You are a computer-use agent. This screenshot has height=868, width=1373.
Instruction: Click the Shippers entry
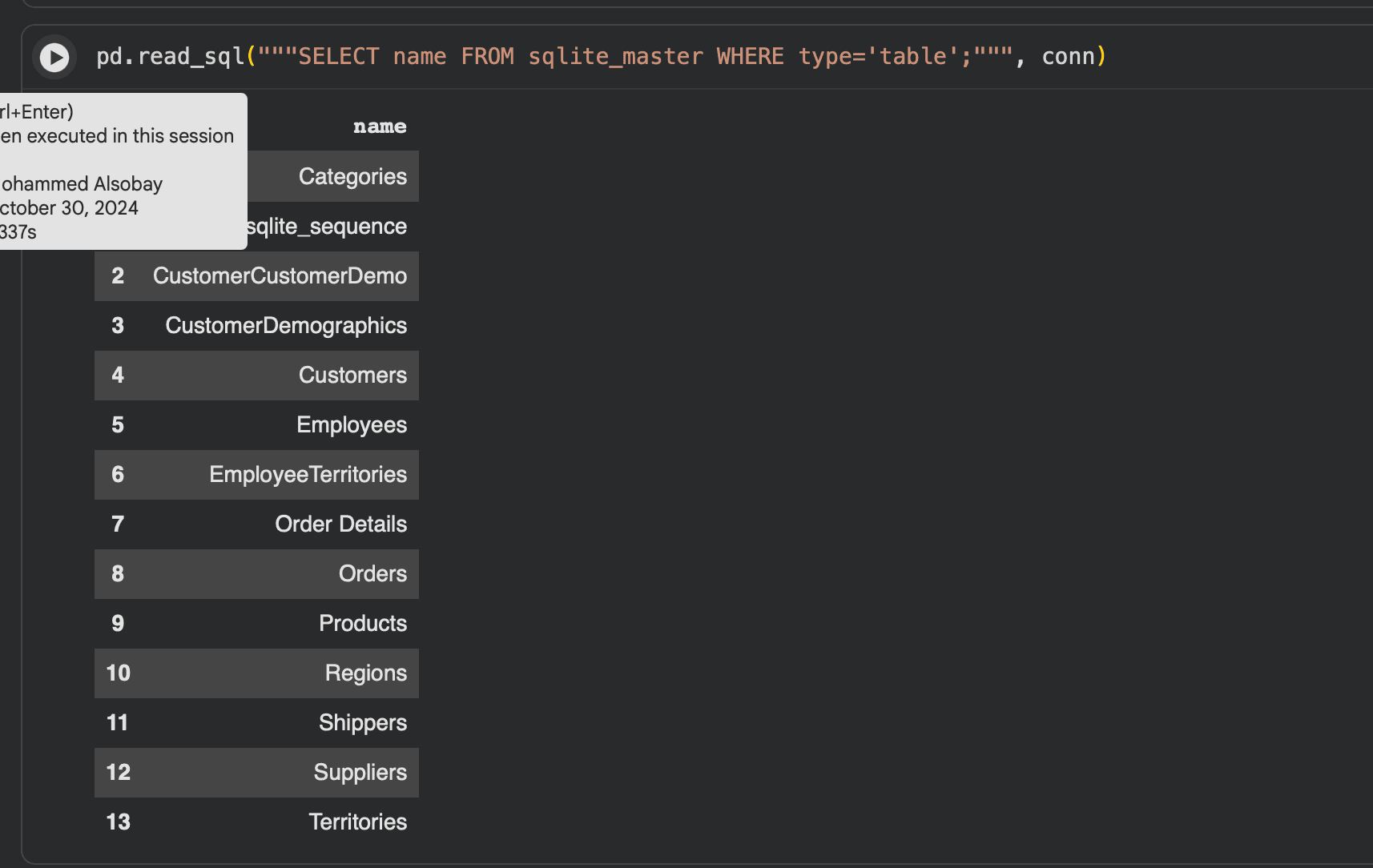pyautogui.click(x=363, y=723)
